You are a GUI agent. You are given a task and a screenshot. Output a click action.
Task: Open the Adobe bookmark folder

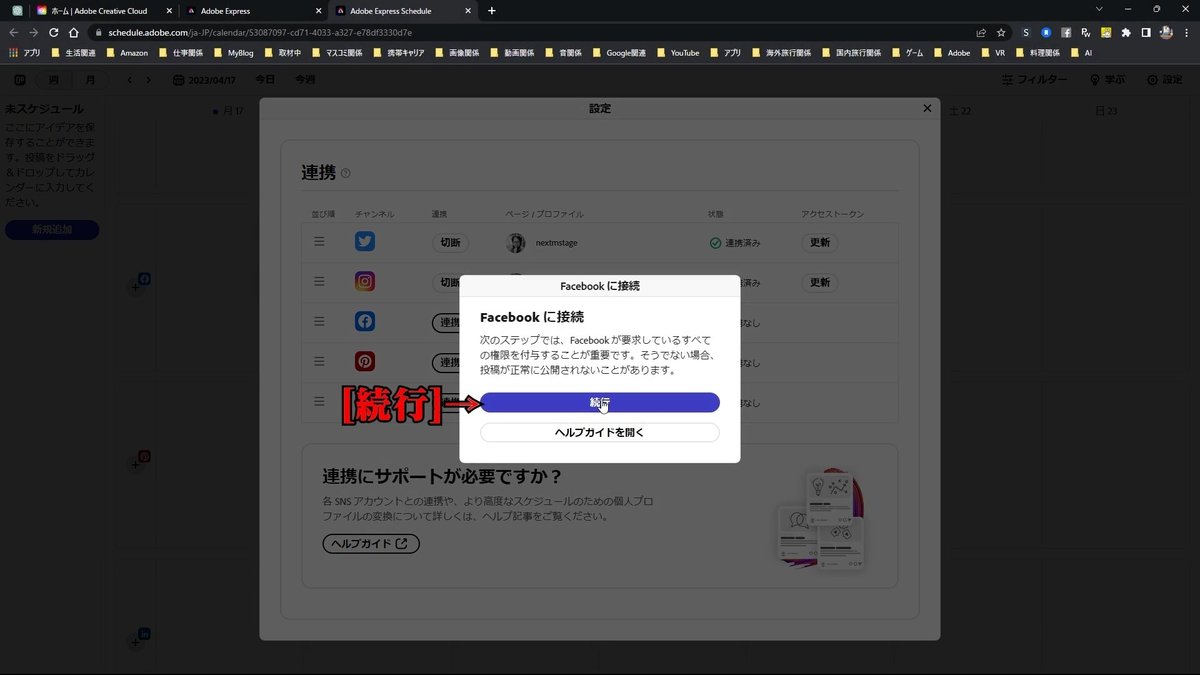(951, 52)
